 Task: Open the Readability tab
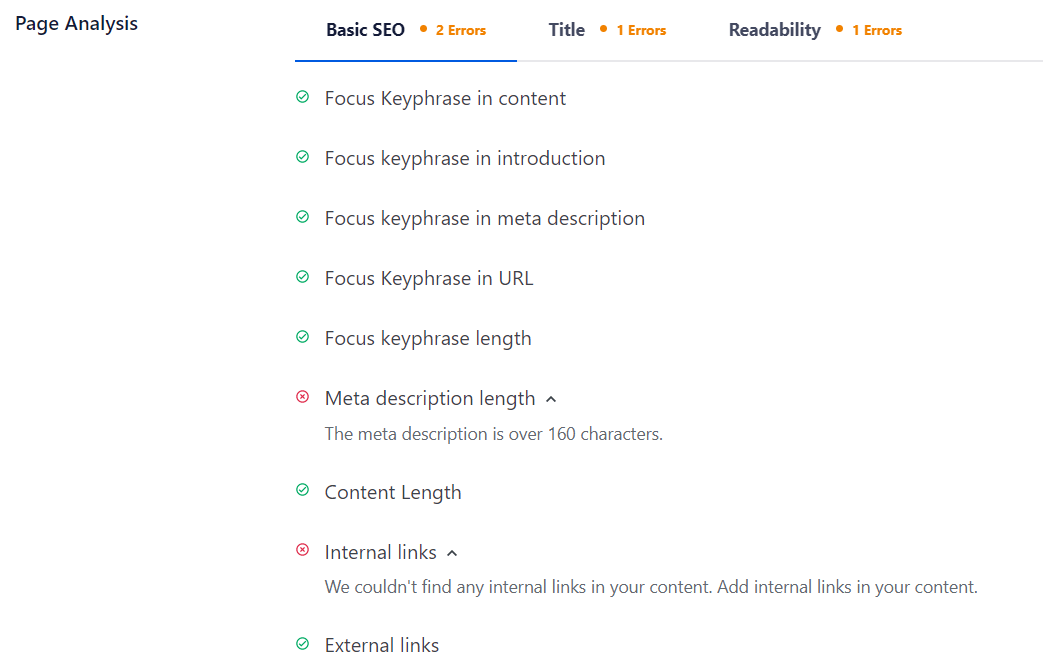[x=774, y=29]
